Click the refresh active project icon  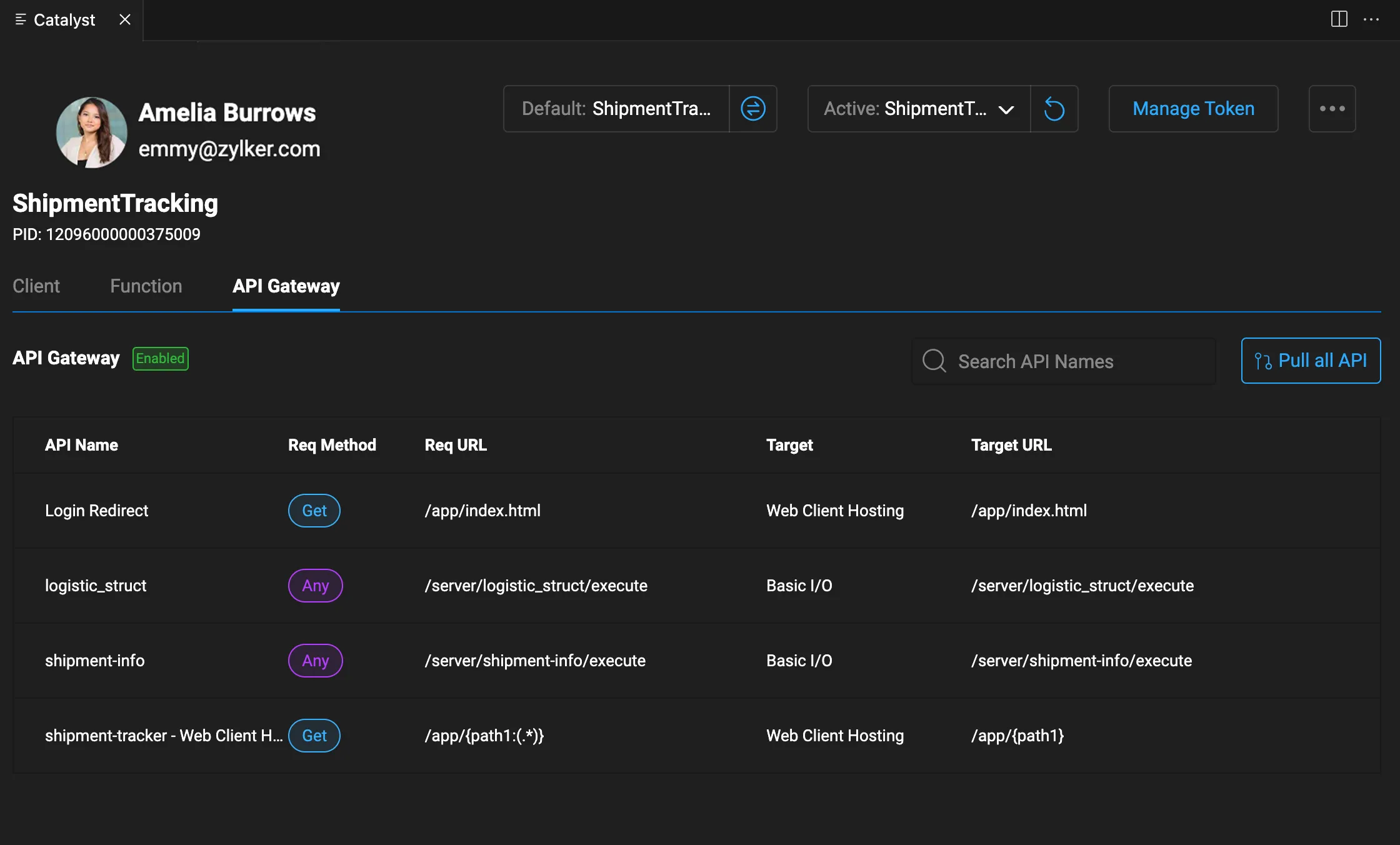point(1054,109)
